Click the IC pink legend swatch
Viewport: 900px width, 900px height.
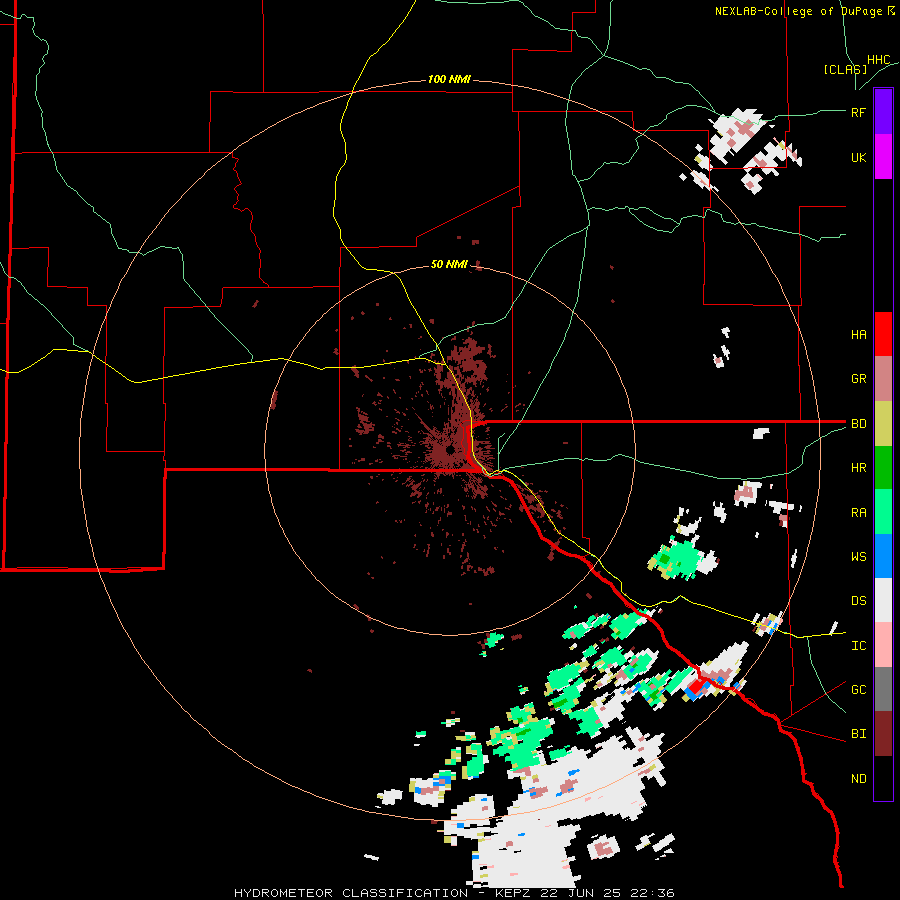pyautogui.click(x=883, y=645)
